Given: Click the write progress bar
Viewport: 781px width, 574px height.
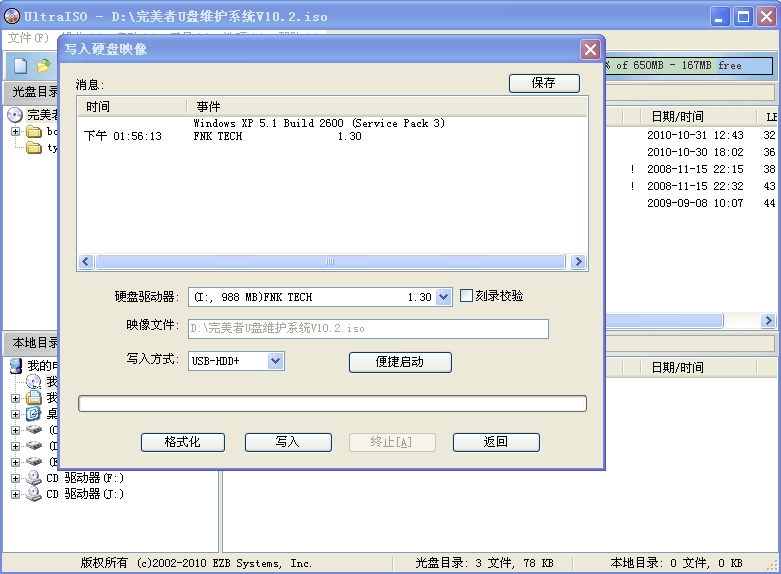Looking at the screenshot, I should (x=332, y=404).
